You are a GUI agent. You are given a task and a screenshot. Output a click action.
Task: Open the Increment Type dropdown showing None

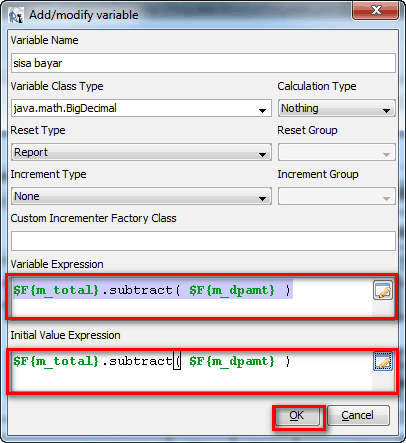coord(141,196)
